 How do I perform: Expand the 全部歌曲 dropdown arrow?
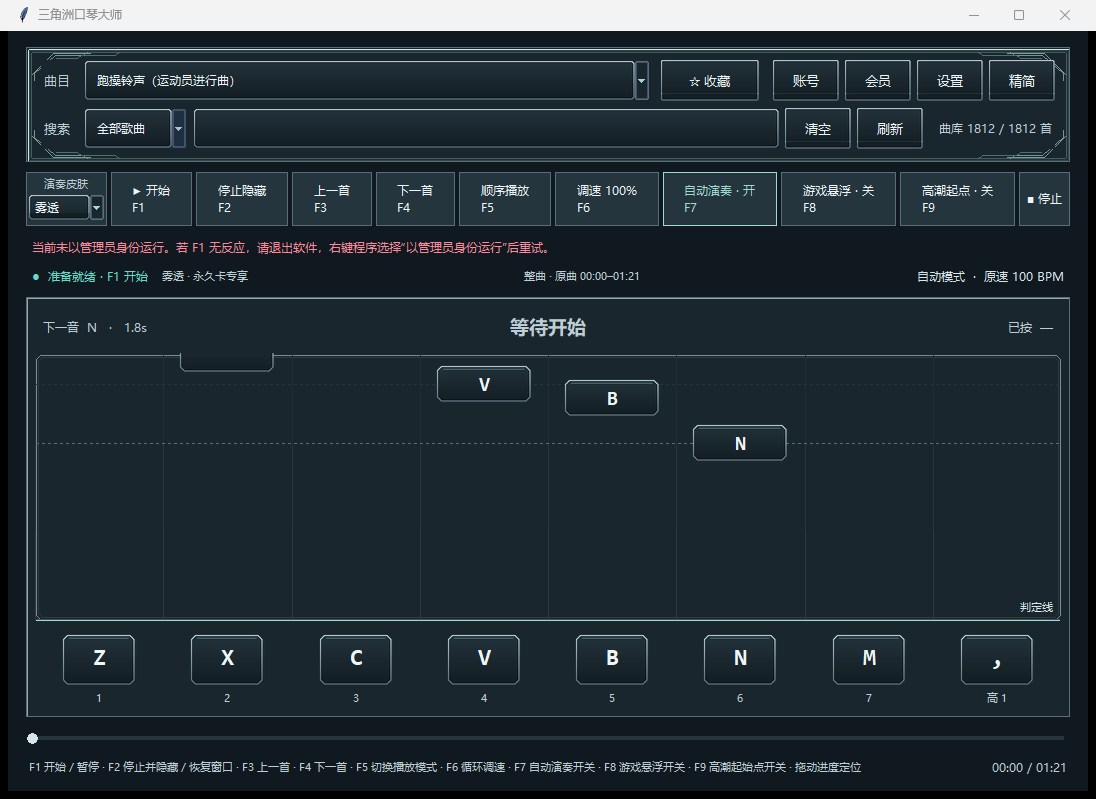pyautogui.click(x=179, y=129)
